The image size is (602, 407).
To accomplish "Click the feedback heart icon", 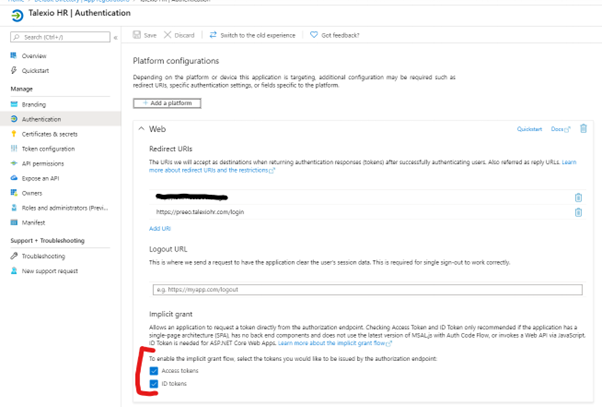I will click(x=314, y=35).
